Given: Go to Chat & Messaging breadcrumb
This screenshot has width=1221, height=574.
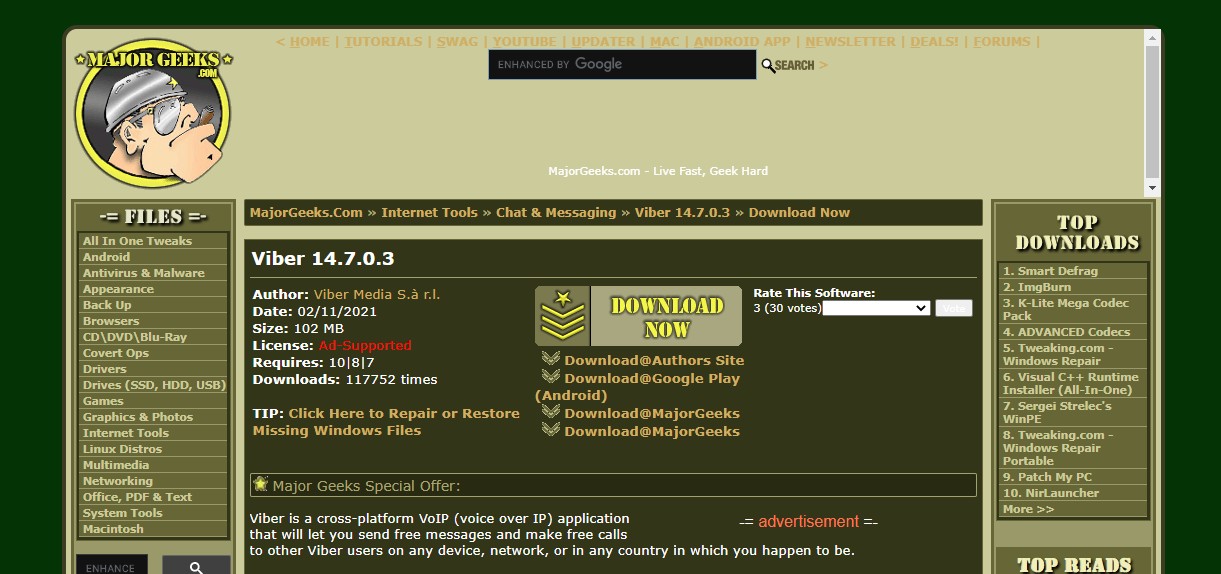Looking at the screenshot, I should [x=556, y=213].
